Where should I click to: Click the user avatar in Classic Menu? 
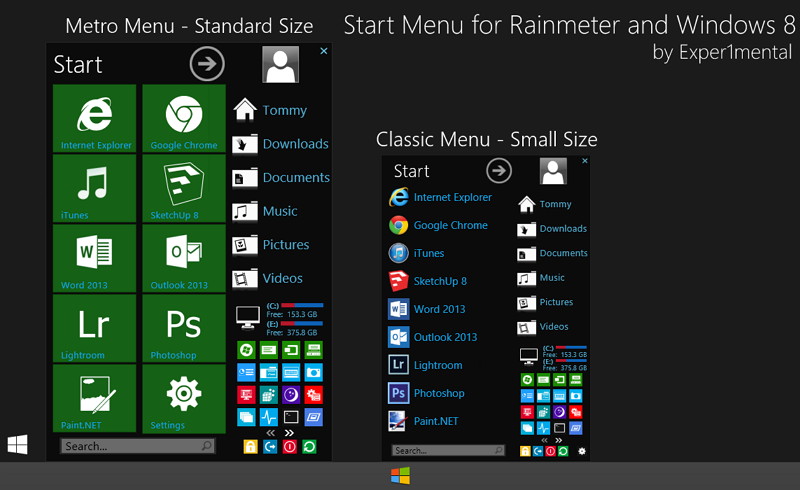point(553,171)
